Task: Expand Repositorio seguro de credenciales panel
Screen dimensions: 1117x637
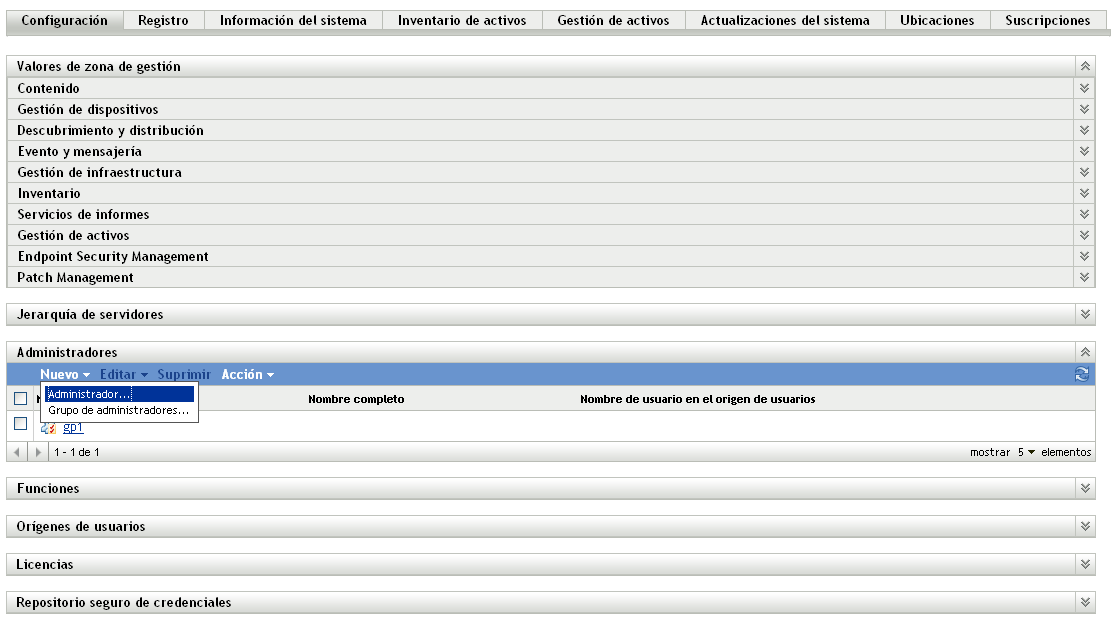Action: pyautogui.click(x=1085, y=602)
